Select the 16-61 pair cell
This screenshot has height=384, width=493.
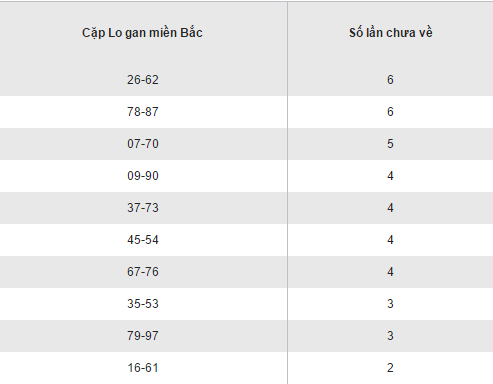tap(143, 368)
